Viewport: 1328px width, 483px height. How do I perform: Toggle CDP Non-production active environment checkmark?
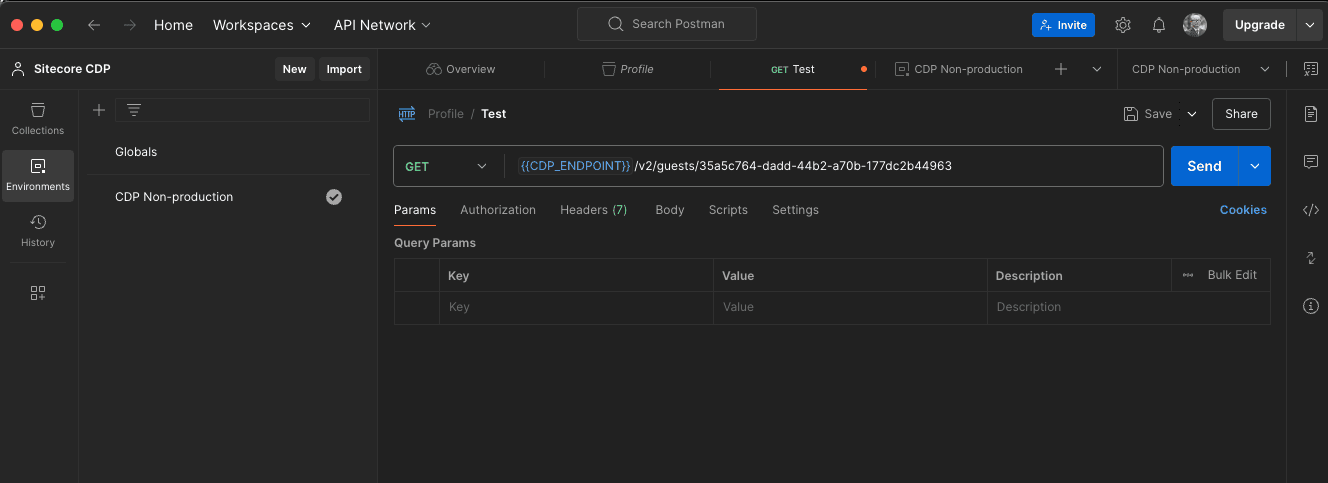click(334, 197)
